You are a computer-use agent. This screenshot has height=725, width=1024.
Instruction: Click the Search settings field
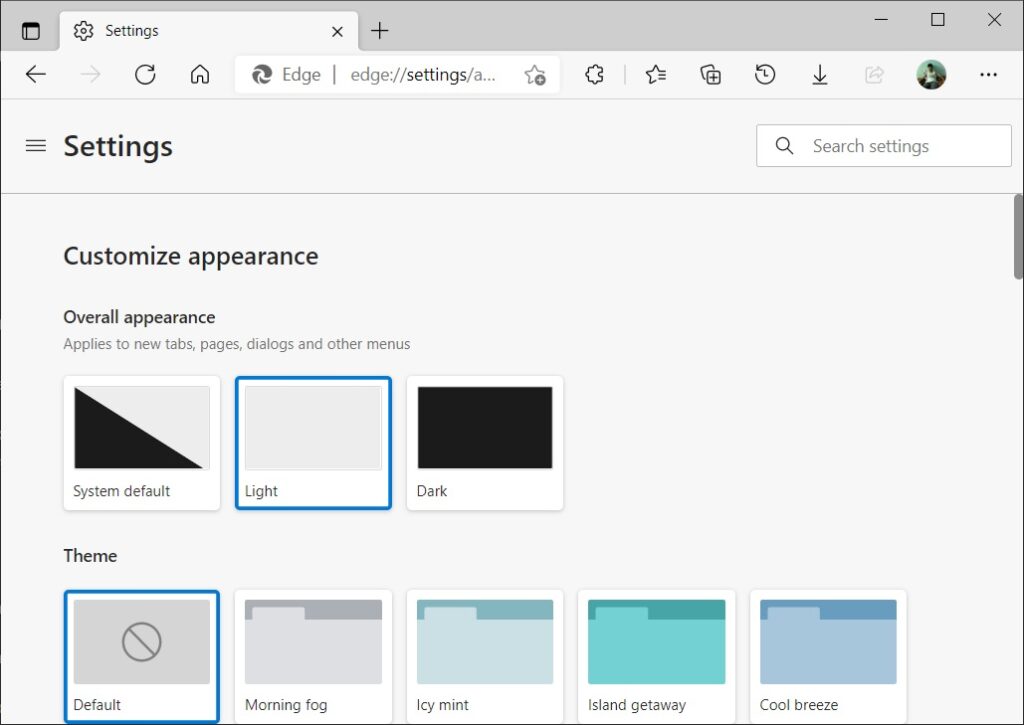point(883,146)
